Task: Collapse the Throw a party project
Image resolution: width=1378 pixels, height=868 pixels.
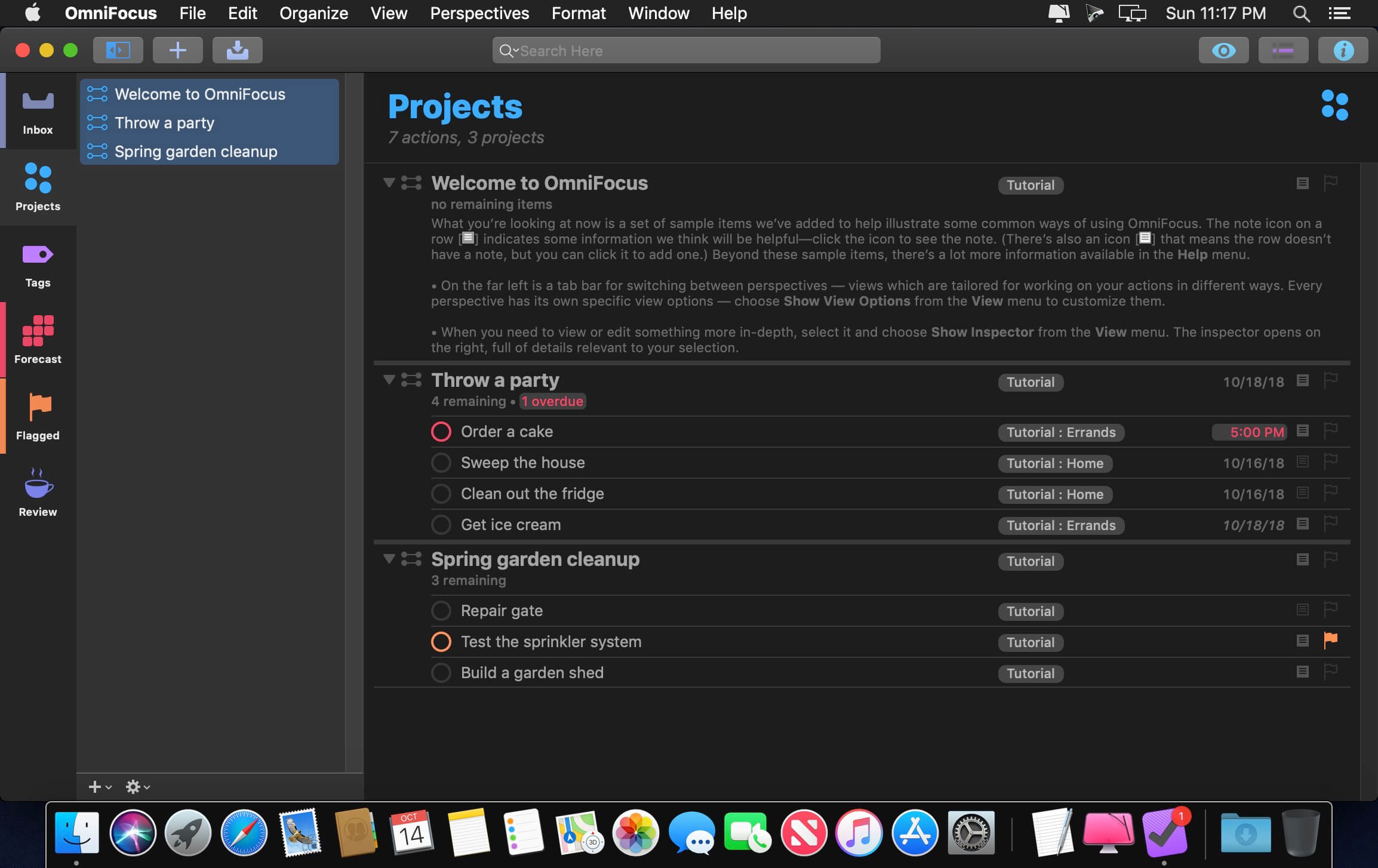Action: pos(388,381)
